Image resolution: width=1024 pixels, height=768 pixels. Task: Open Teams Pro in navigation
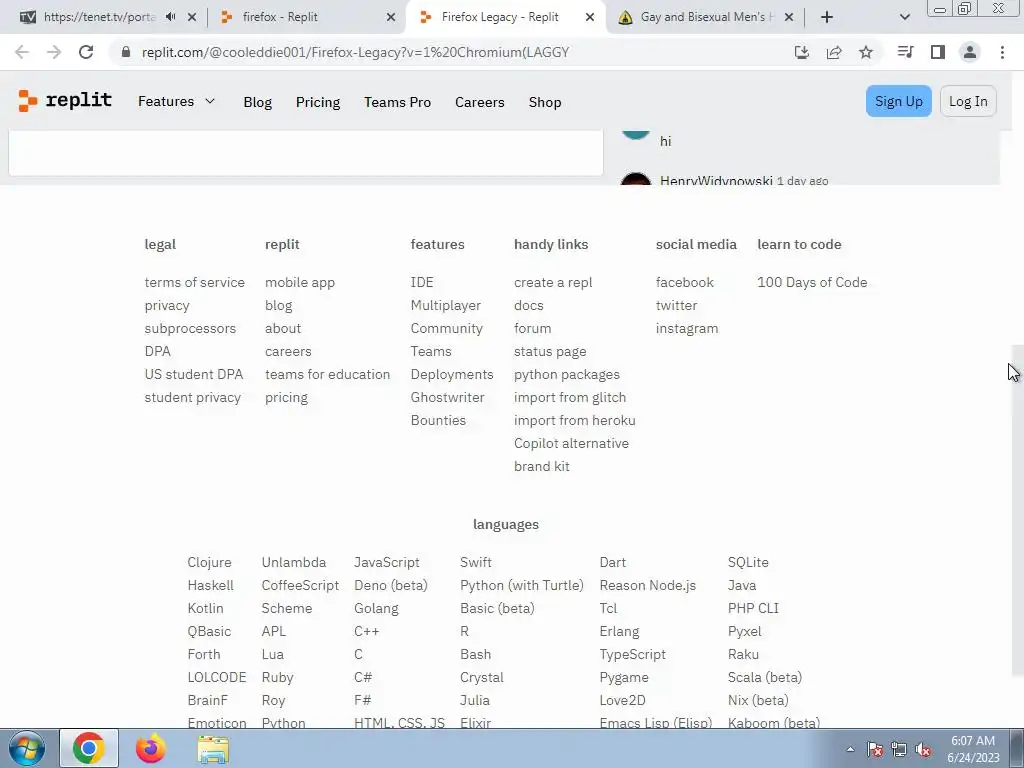tap(397, 102)
